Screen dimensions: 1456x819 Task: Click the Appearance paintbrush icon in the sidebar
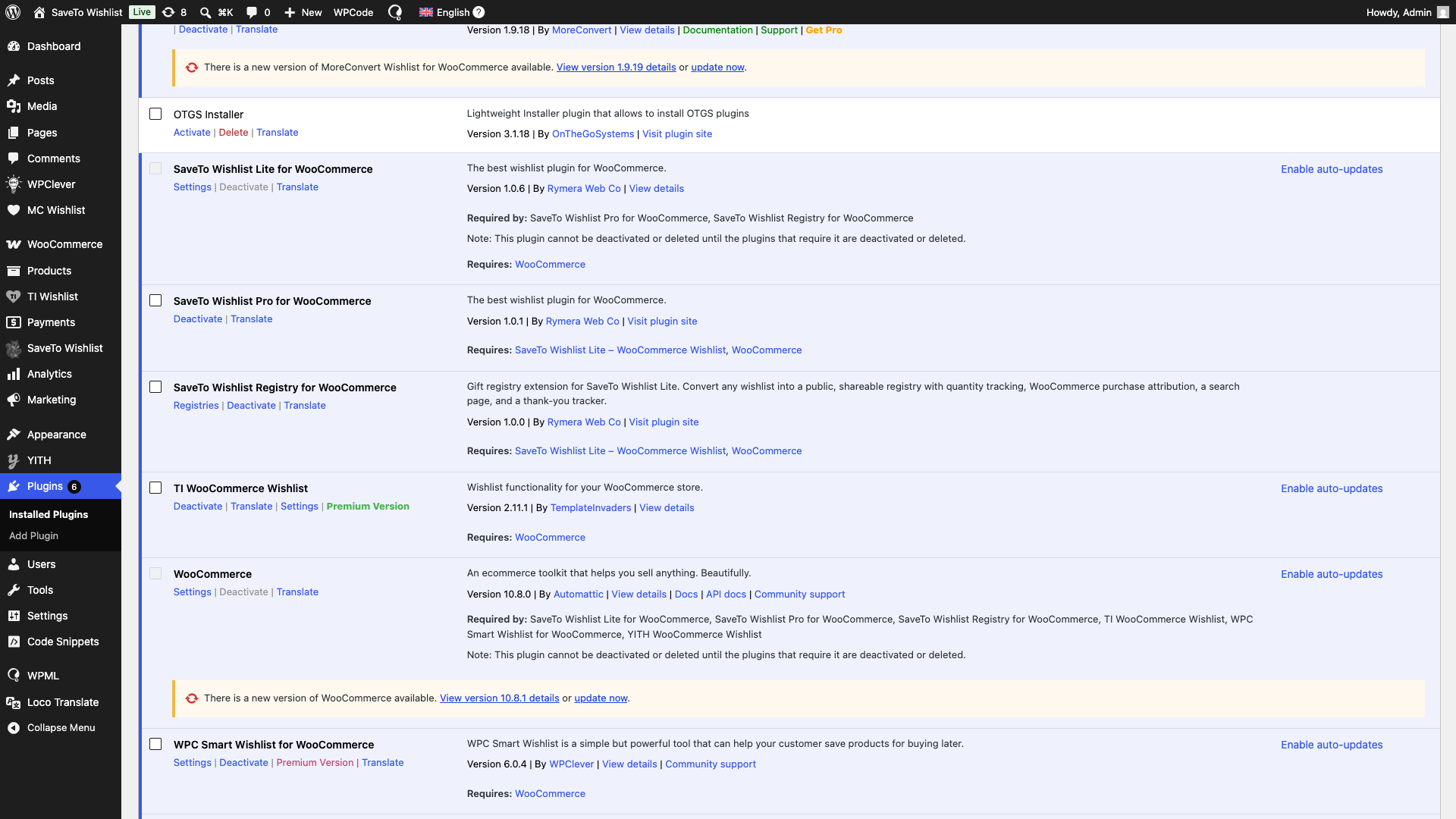tap(14, 435)
